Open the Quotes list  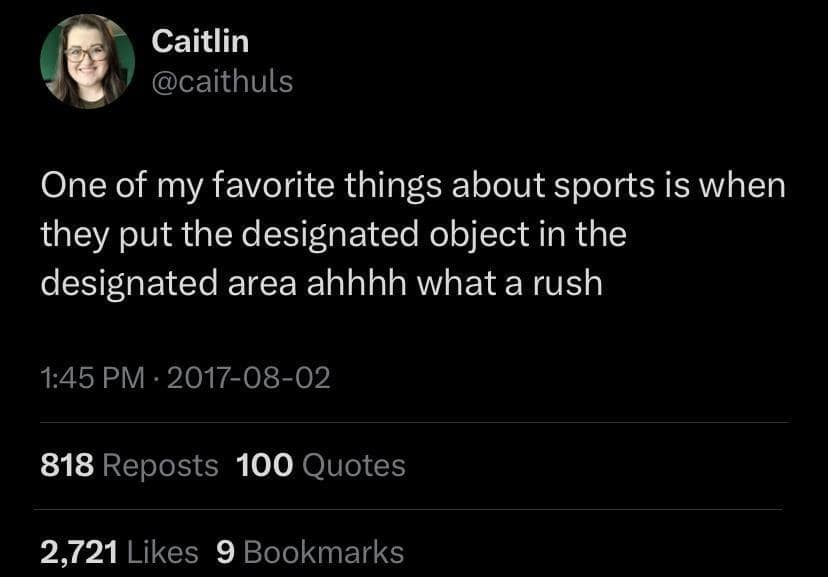353,465
